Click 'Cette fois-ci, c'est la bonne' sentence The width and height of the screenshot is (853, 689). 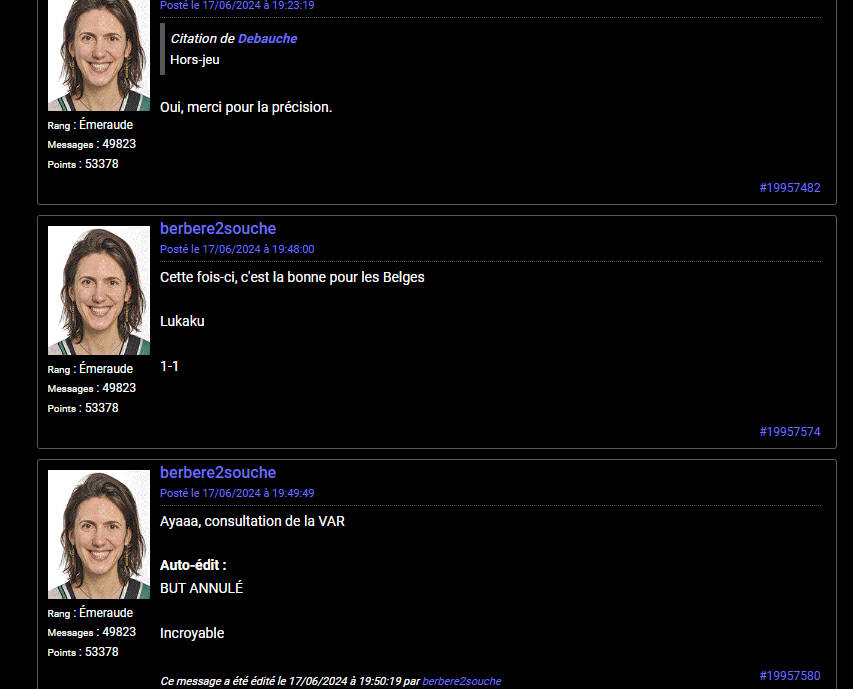(x=292, y=277)
